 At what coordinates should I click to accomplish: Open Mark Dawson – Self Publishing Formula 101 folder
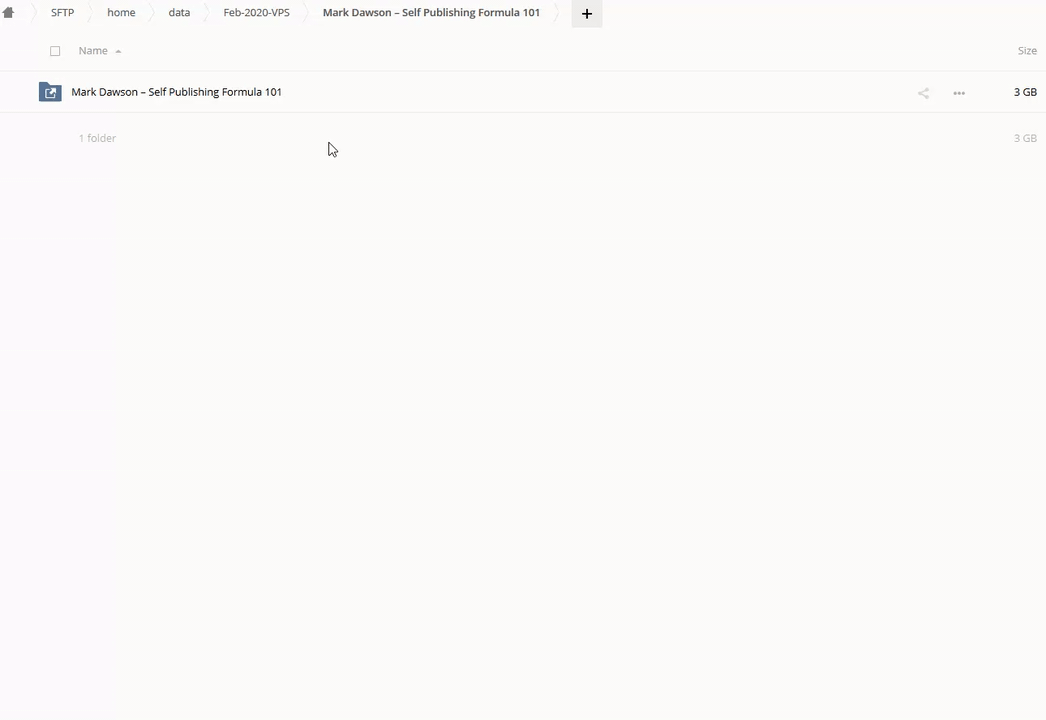click(176, 92)
